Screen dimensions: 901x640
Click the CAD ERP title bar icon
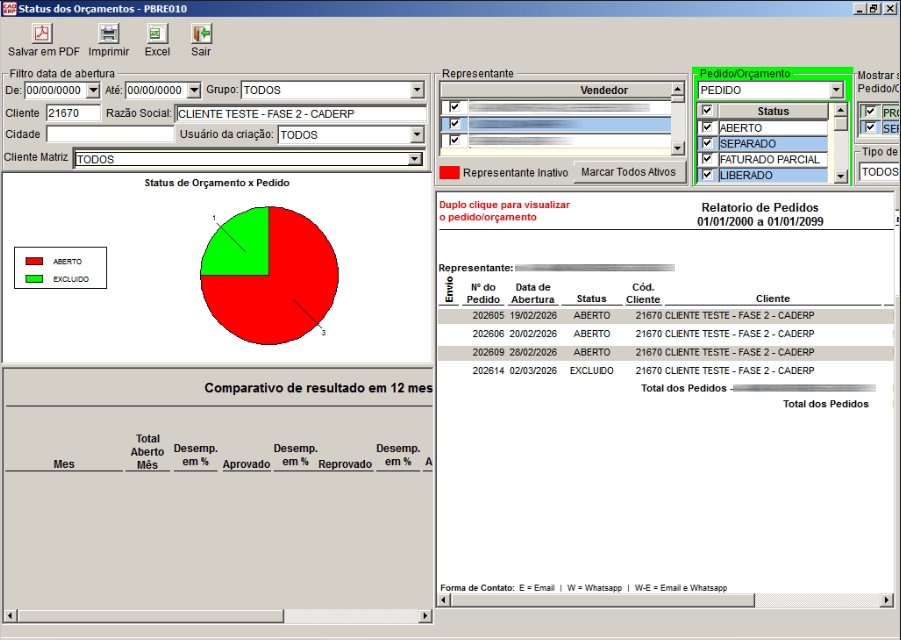click(9, 9)
